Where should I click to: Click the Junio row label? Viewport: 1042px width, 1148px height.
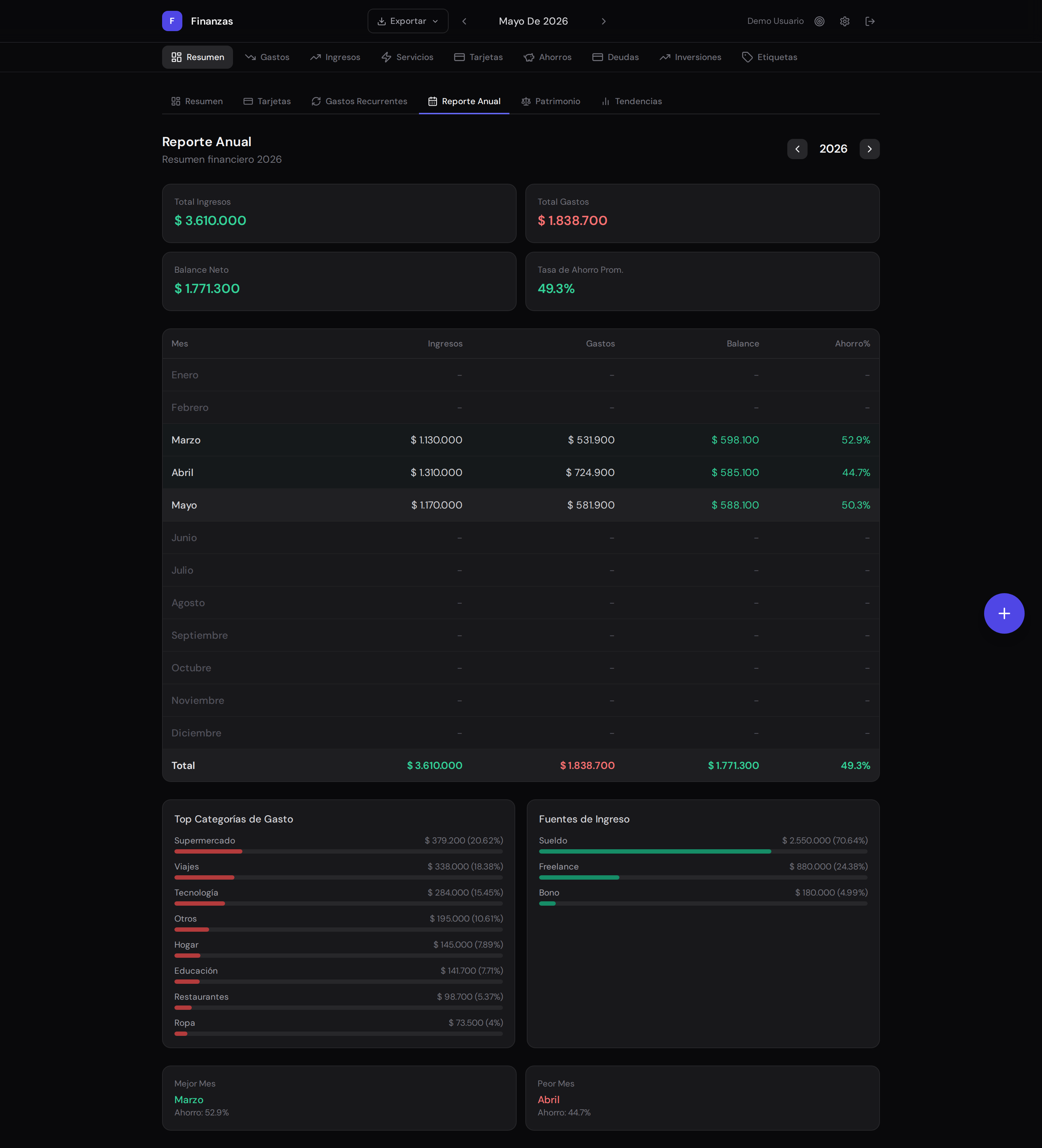point(184,537)
